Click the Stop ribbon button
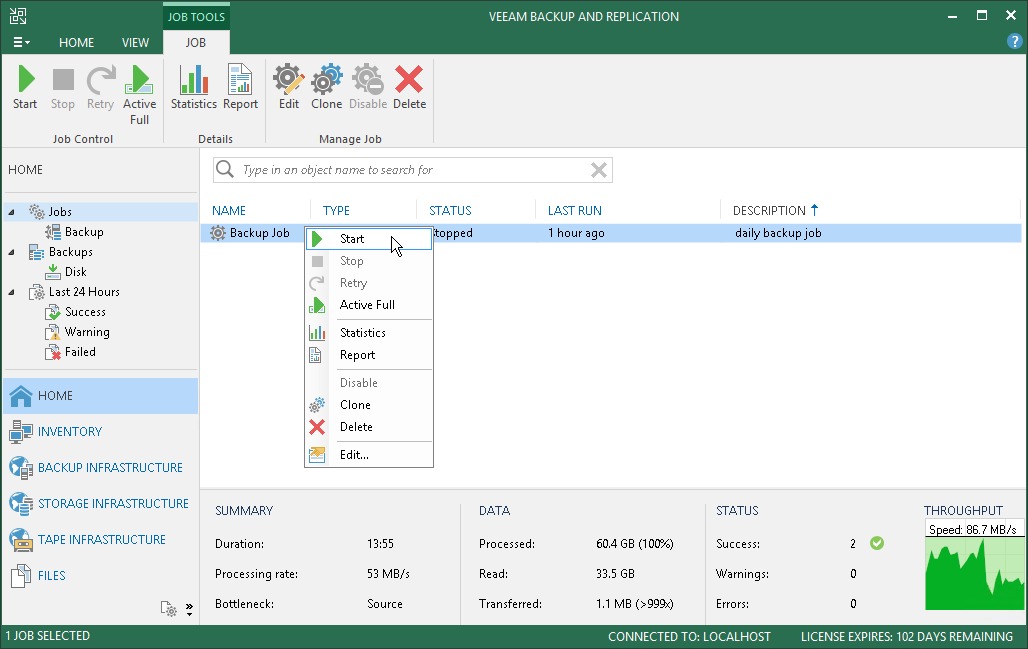Image resolution: width=1028 pixels, height=649 pixels. click(63, 87)
